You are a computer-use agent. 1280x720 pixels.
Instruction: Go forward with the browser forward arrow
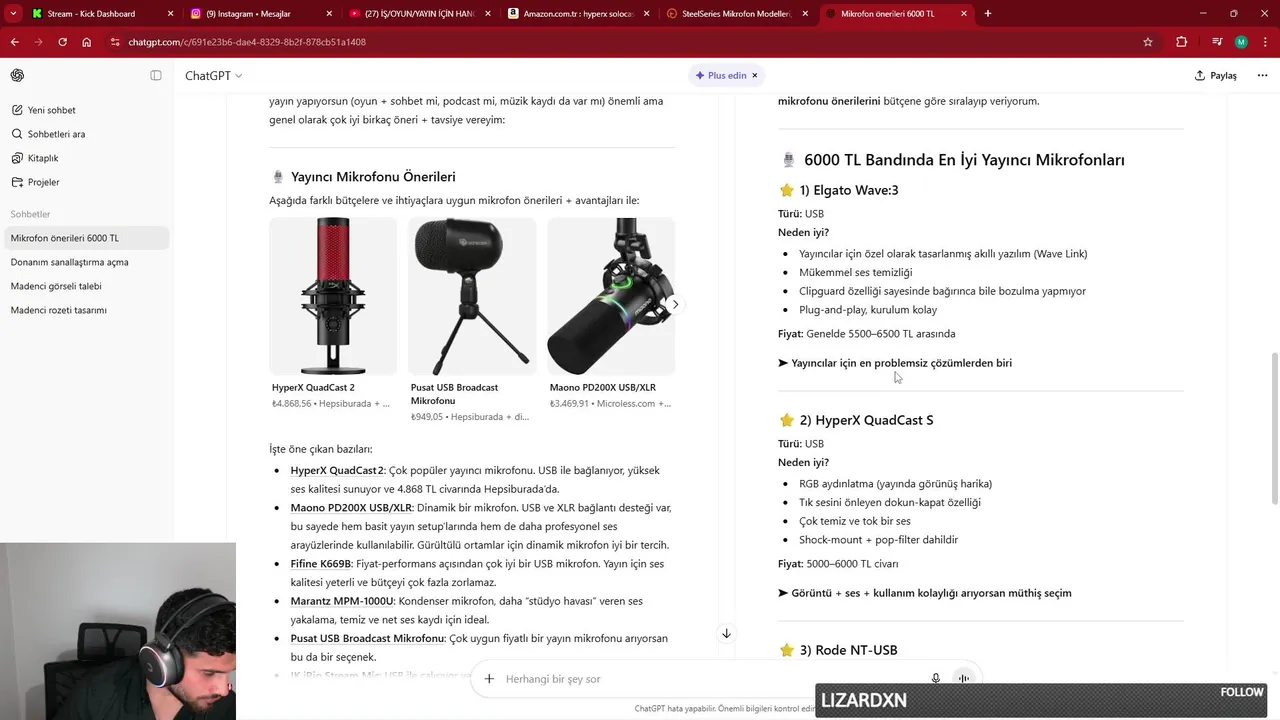tap(38, 42)
